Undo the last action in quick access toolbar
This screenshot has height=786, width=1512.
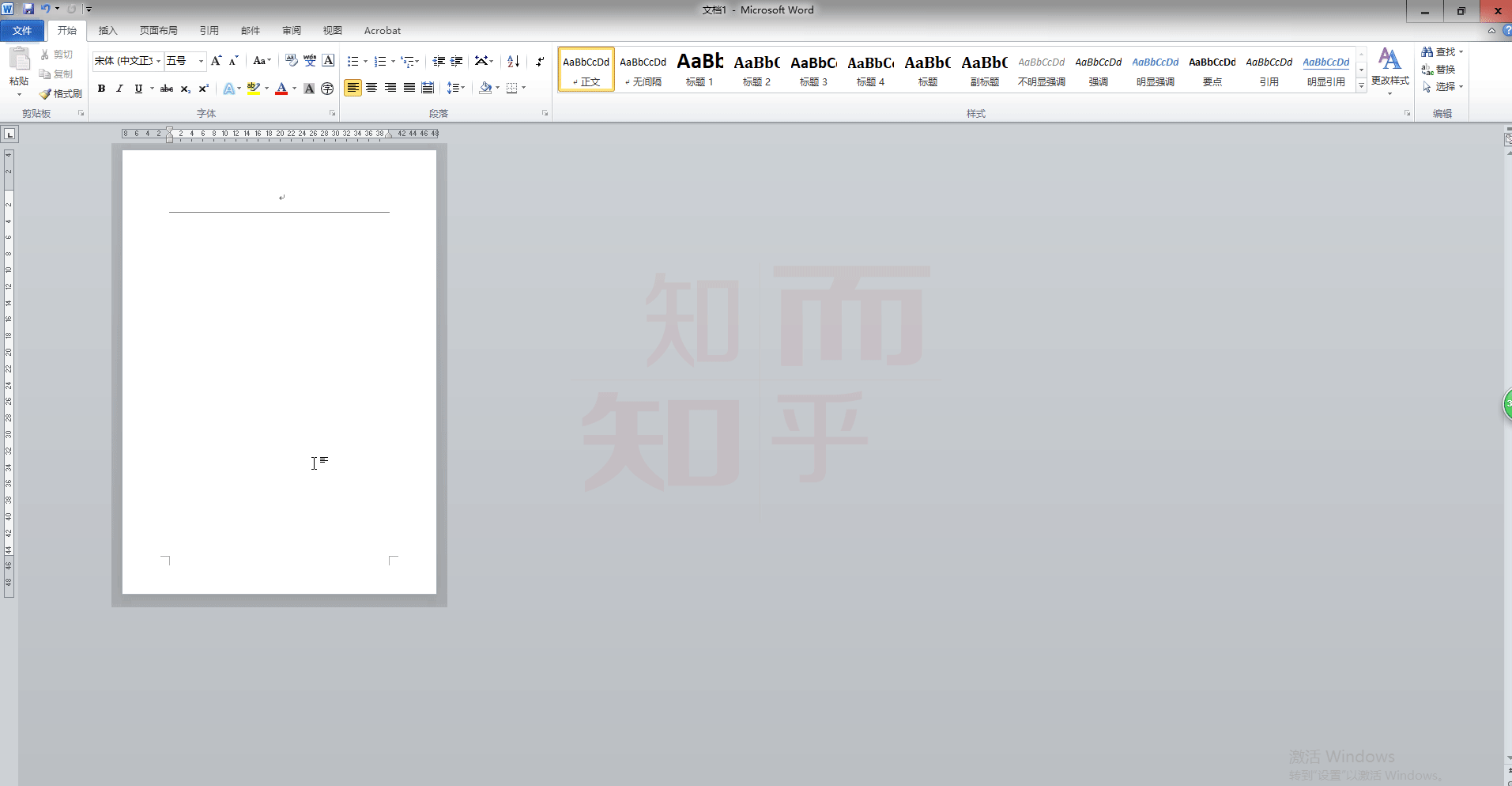(x=45, y=9)
